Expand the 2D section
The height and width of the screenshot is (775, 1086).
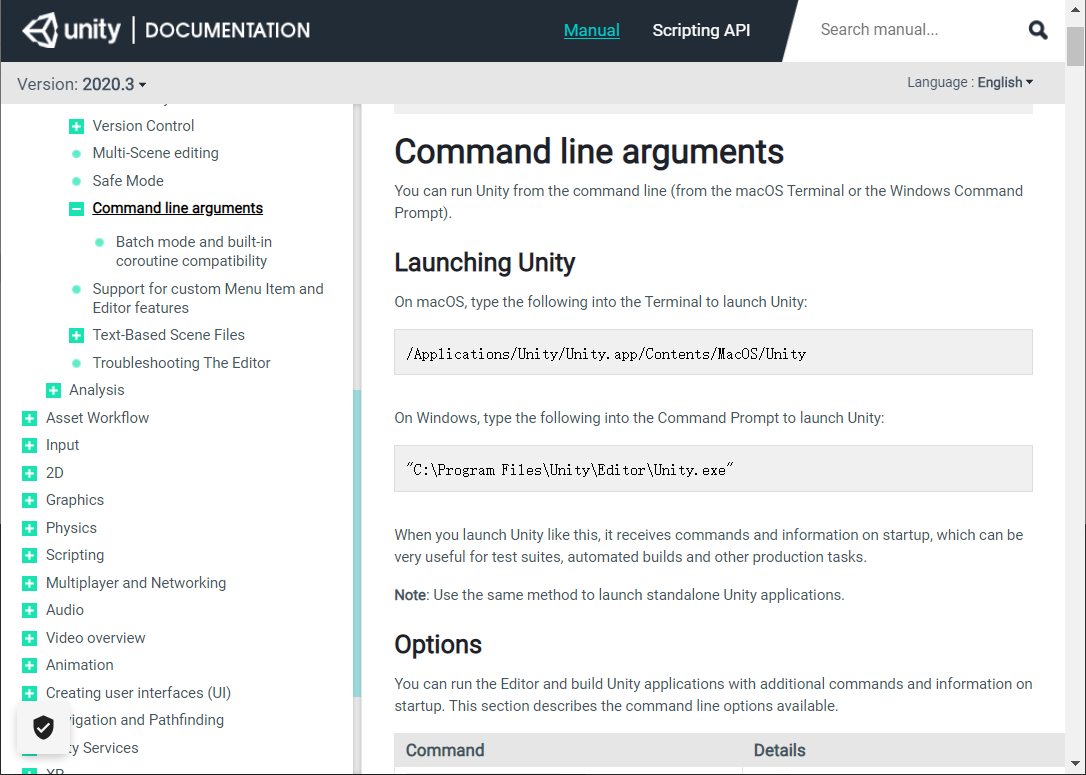(x=29, y=473)
